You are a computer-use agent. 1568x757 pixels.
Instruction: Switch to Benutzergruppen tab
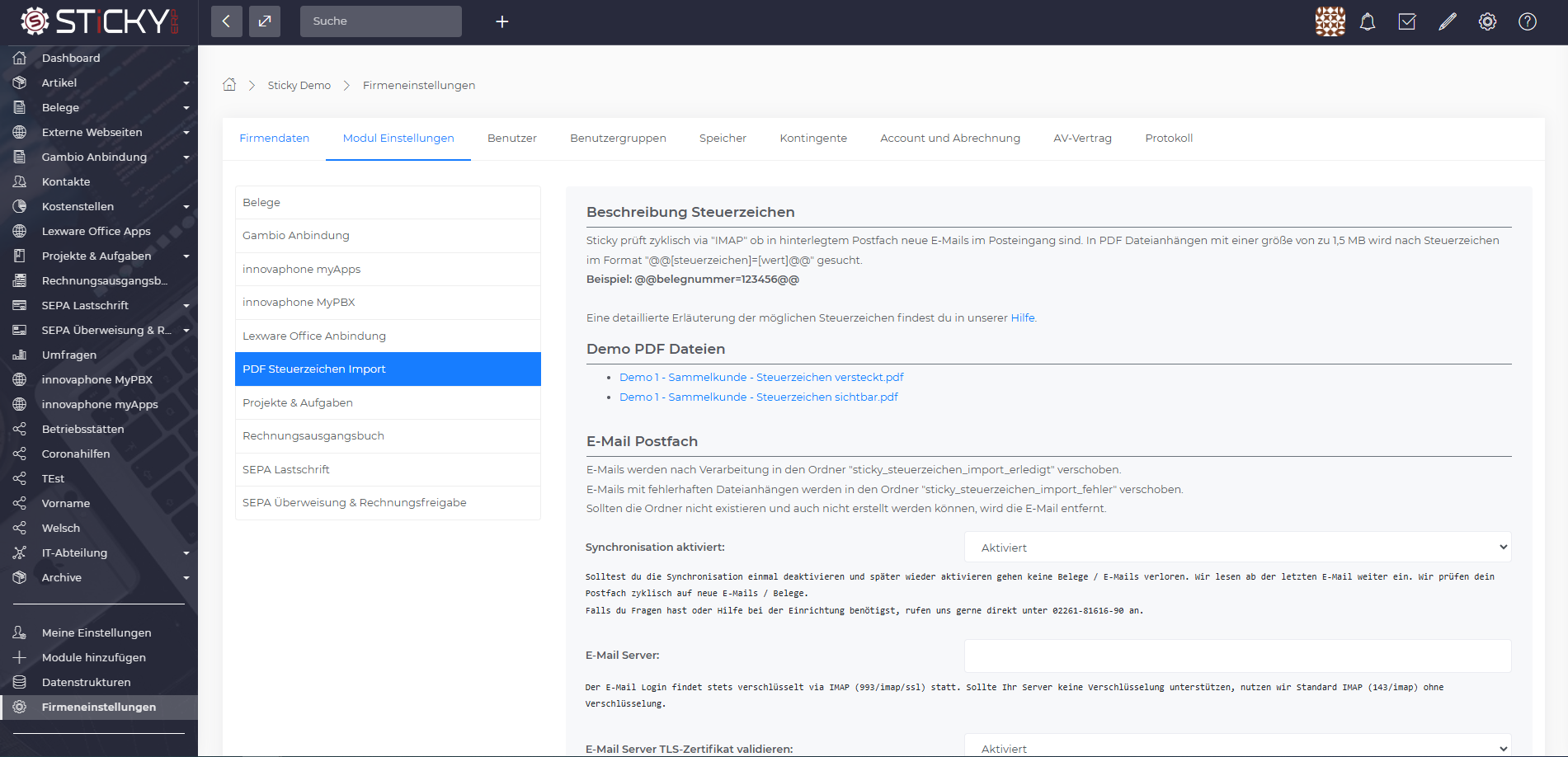(618, 138)
